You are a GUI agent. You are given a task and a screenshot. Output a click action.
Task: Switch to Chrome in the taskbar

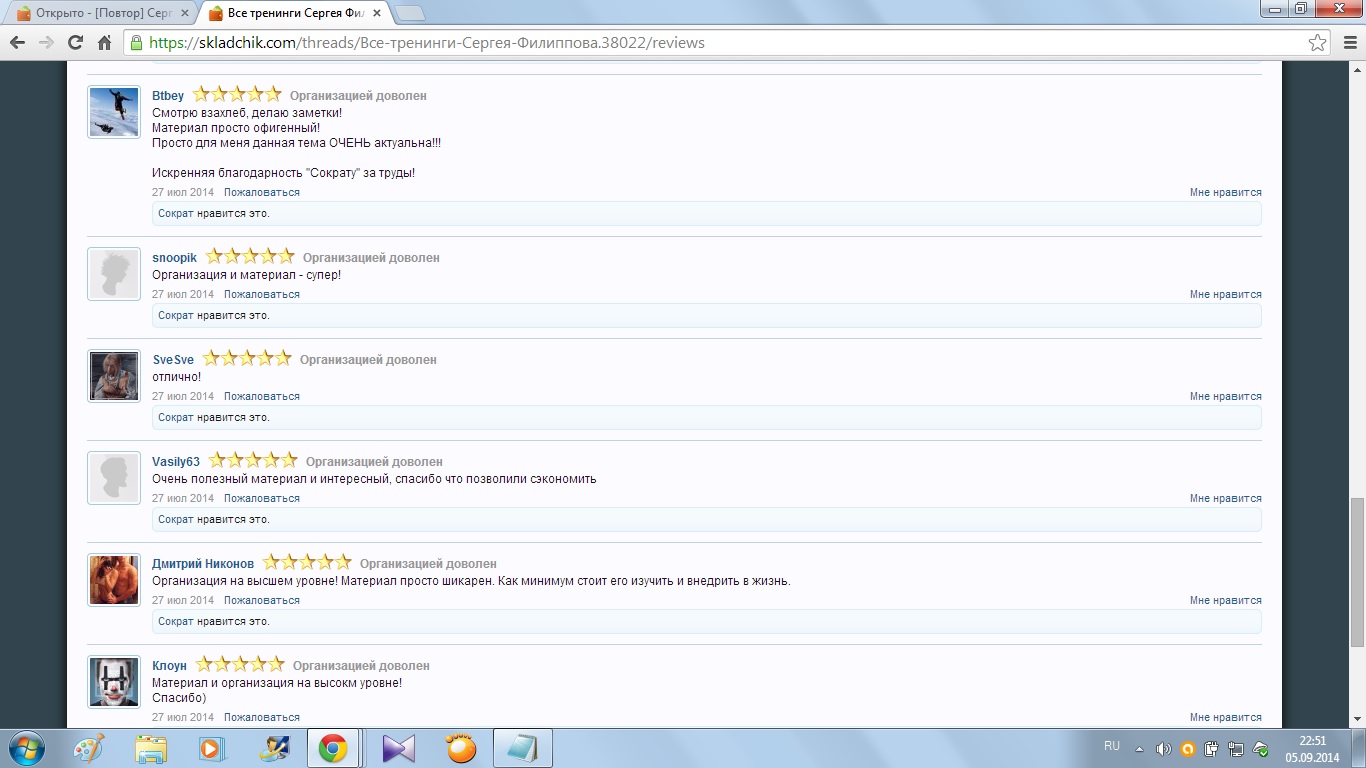[x=333, y=748]
